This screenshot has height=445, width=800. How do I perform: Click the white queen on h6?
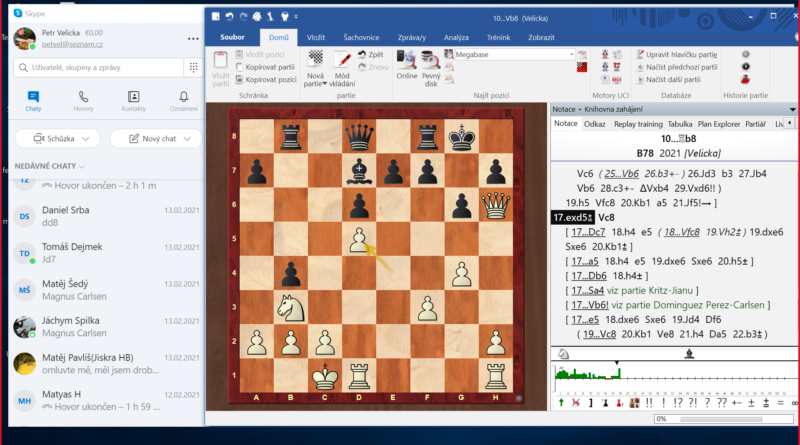point(495,205)
